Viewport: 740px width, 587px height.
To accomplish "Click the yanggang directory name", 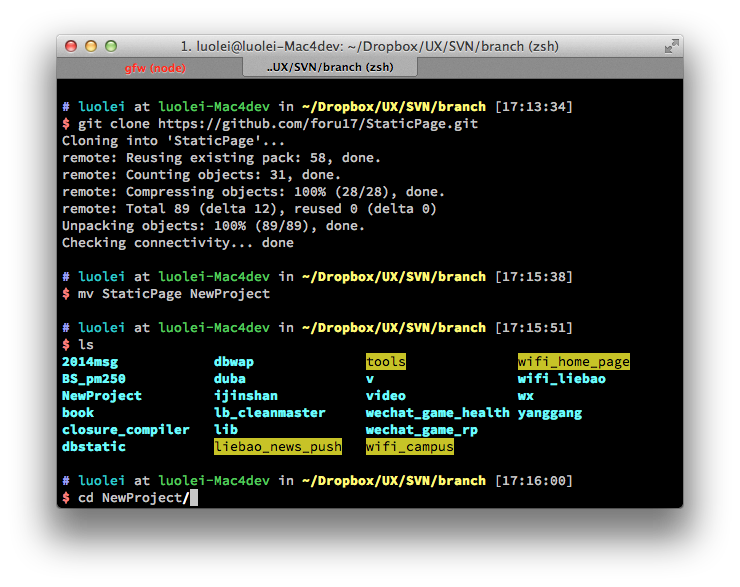I will point(550,413).
